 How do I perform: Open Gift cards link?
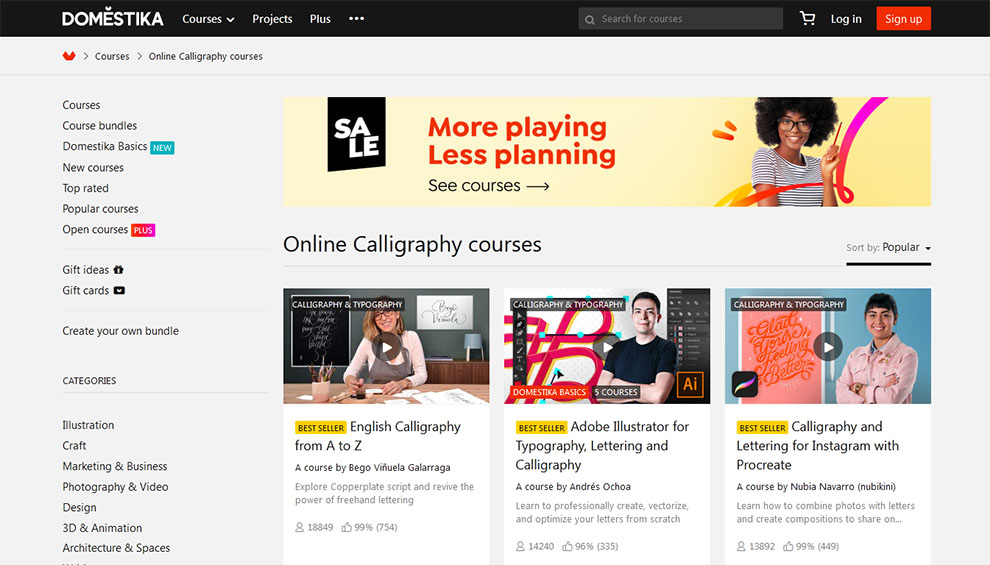[x=86, y=290]
